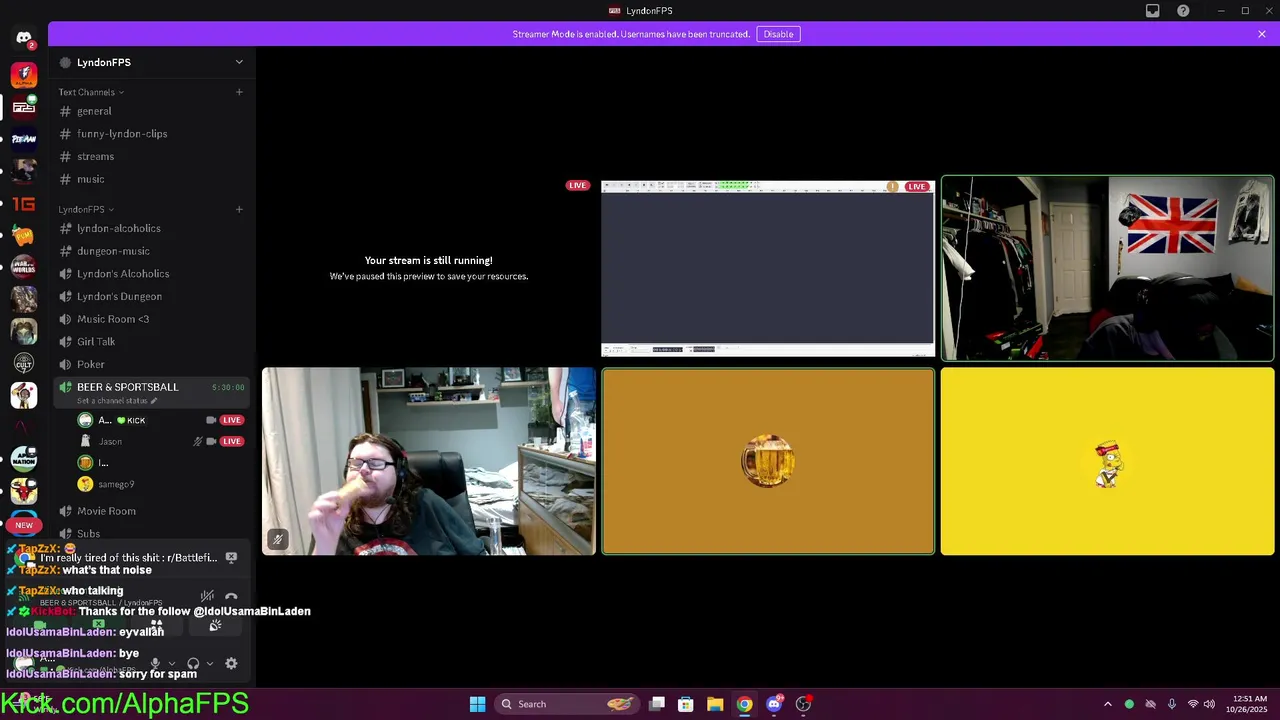Image resolution: width=1280 pixels, height=720 pixels.
Task: Select BEER & SPORTSBALL voice channel
Action: click(152, 393)
